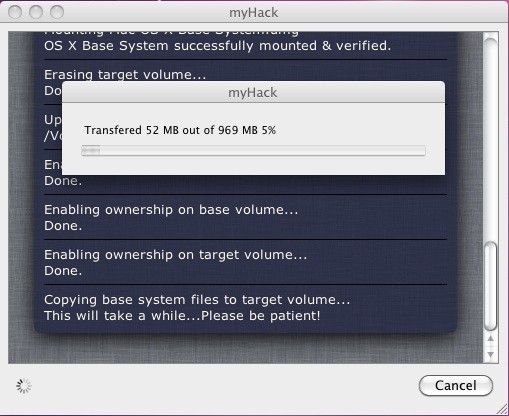Screen dimensions: 509x416
Task: Select the 'Copying base system files' log line
Action: (x=197, y=300)
